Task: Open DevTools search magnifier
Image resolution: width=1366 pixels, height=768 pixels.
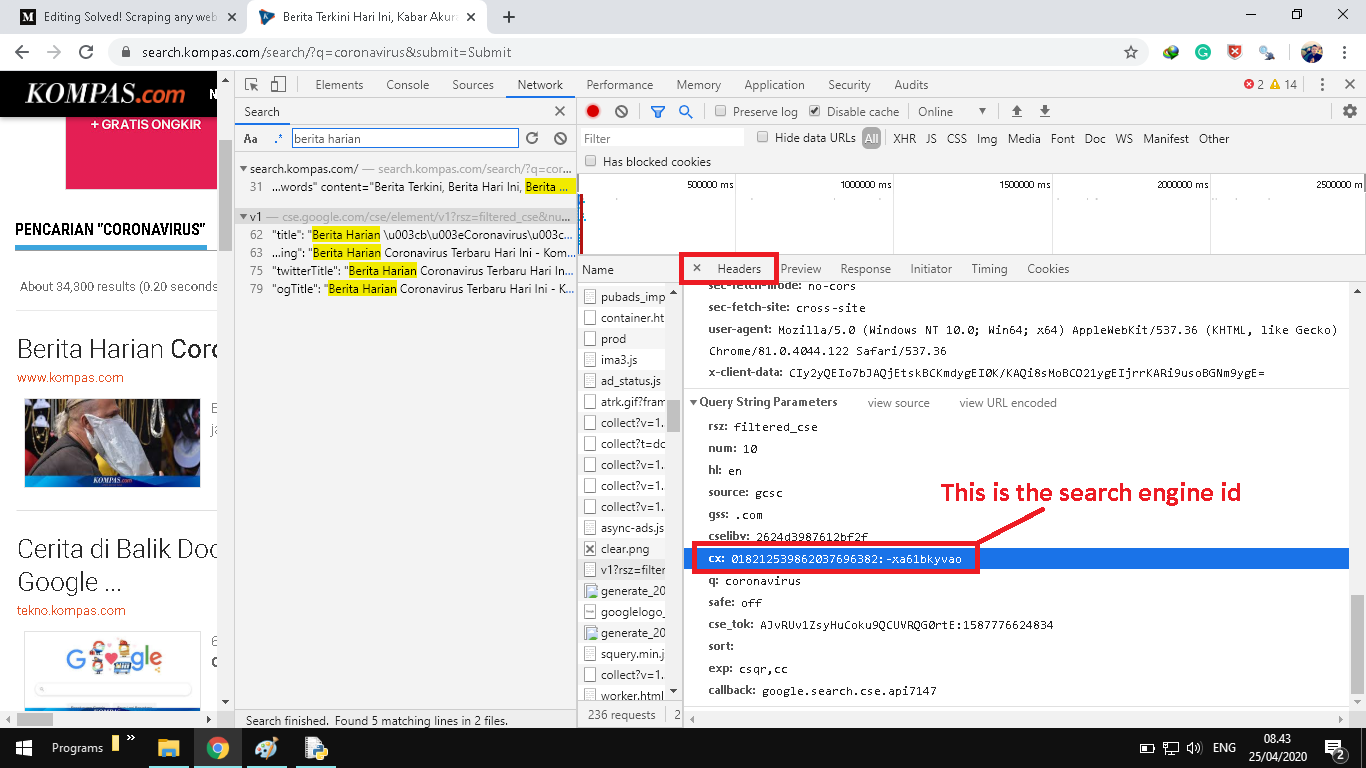Action: tap(686, 111)
